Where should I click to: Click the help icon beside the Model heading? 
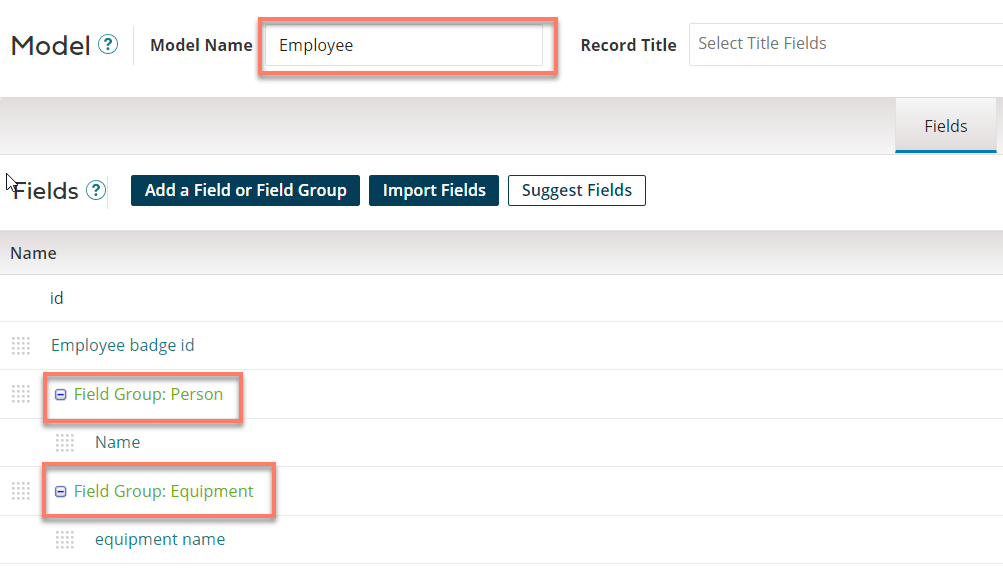[x=108, y=45]
